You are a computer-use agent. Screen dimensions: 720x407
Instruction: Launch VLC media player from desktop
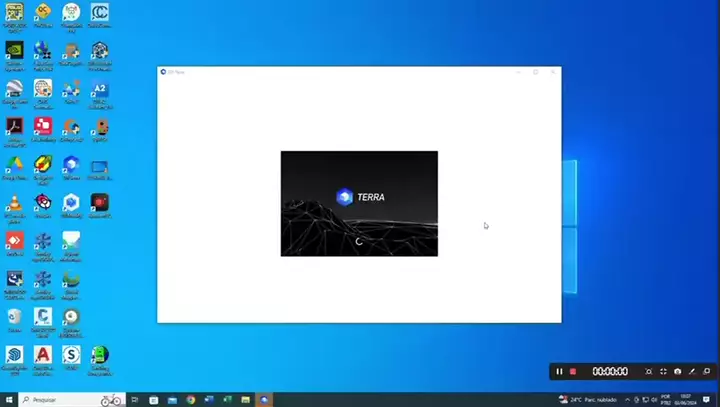pos(14,203)
